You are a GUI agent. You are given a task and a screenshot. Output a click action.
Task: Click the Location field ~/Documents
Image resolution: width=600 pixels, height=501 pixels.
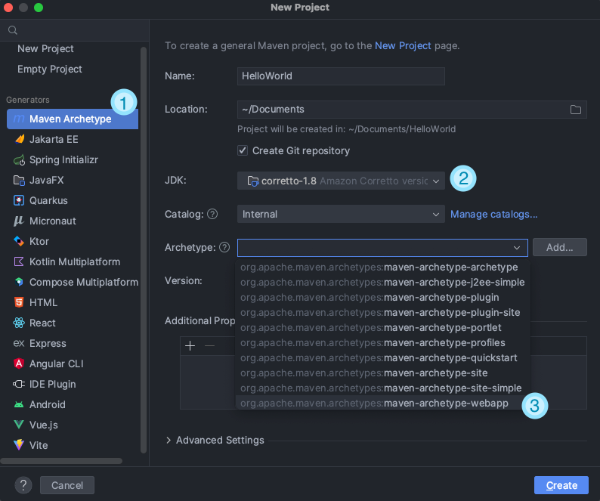point(412,109)
